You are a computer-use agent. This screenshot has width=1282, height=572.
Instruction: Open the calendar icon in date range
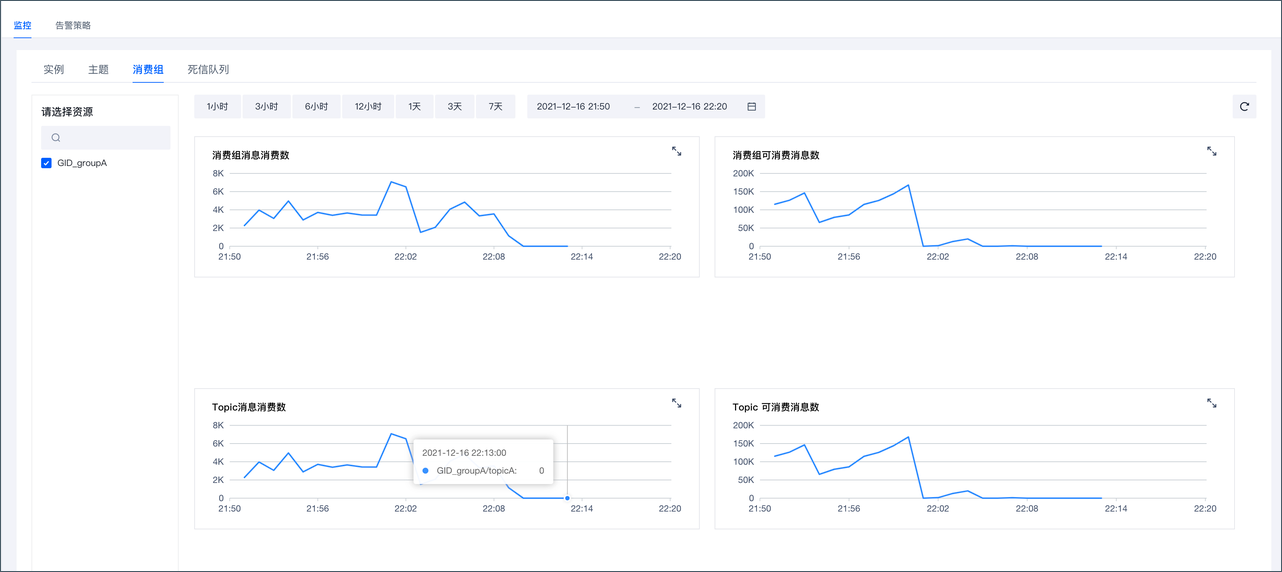coord(751,106)
